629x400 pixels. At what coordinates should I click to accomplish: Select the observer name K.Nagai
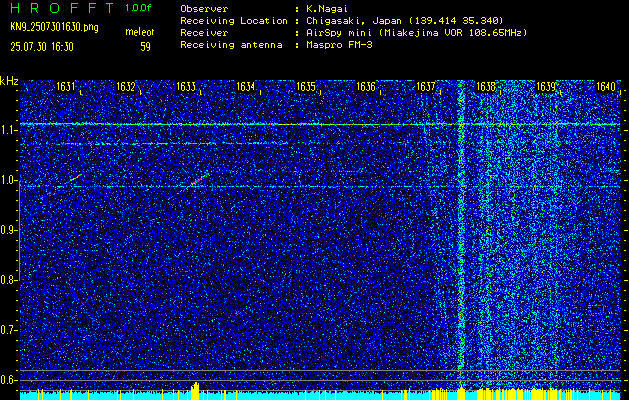tap(327, 8)
